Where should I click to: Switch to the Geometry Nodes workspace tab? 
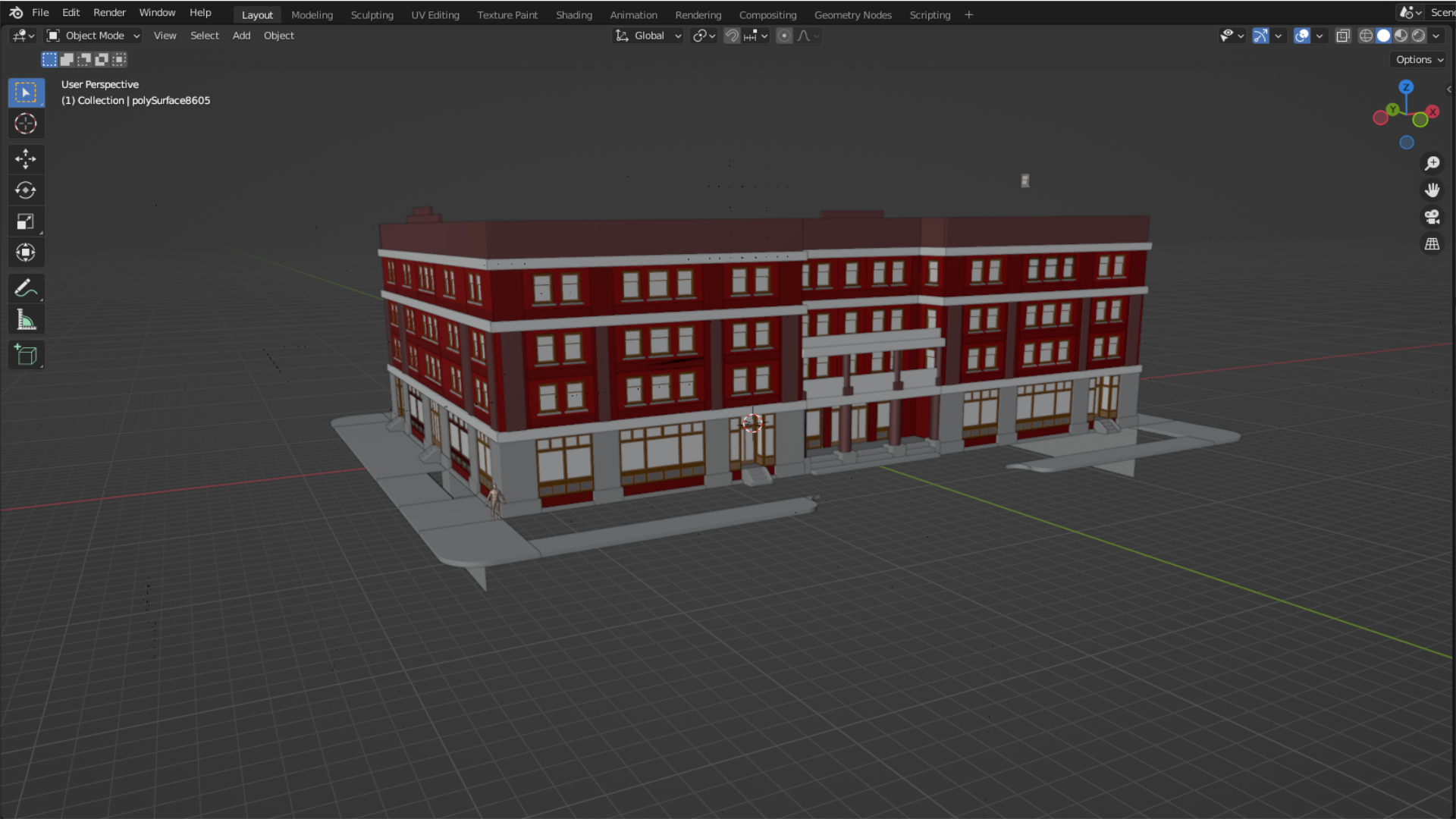pos(852,14)
